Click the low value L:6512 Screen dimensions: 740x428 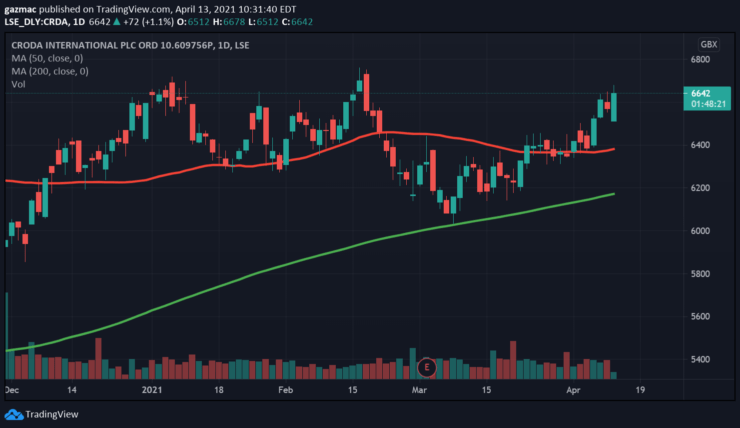pos(264,22)
